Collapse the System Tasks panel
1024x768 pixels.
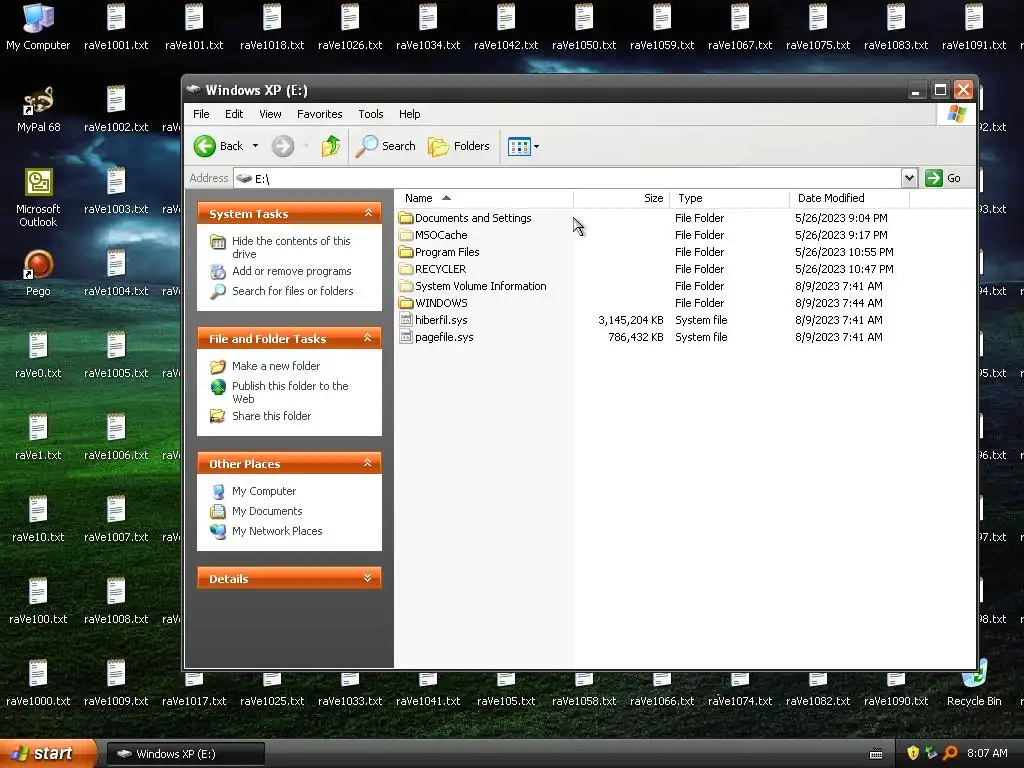(368, 213)
